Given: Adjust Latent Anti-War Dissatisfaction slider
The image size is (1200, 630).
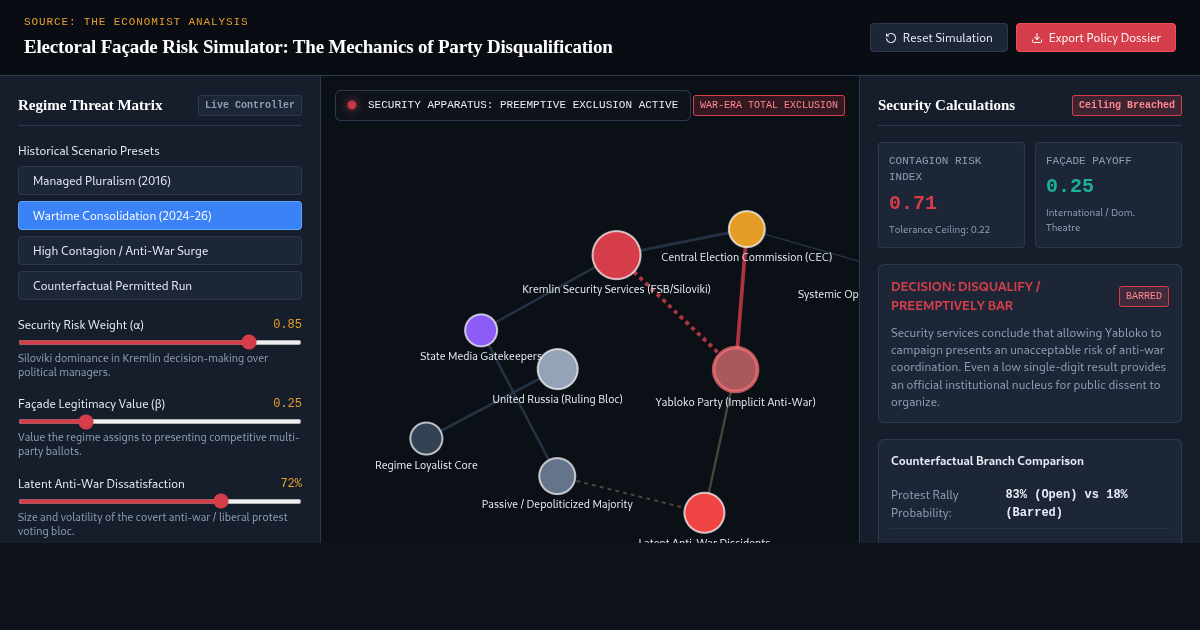Looking at the screenshot, I should [160, 501].
